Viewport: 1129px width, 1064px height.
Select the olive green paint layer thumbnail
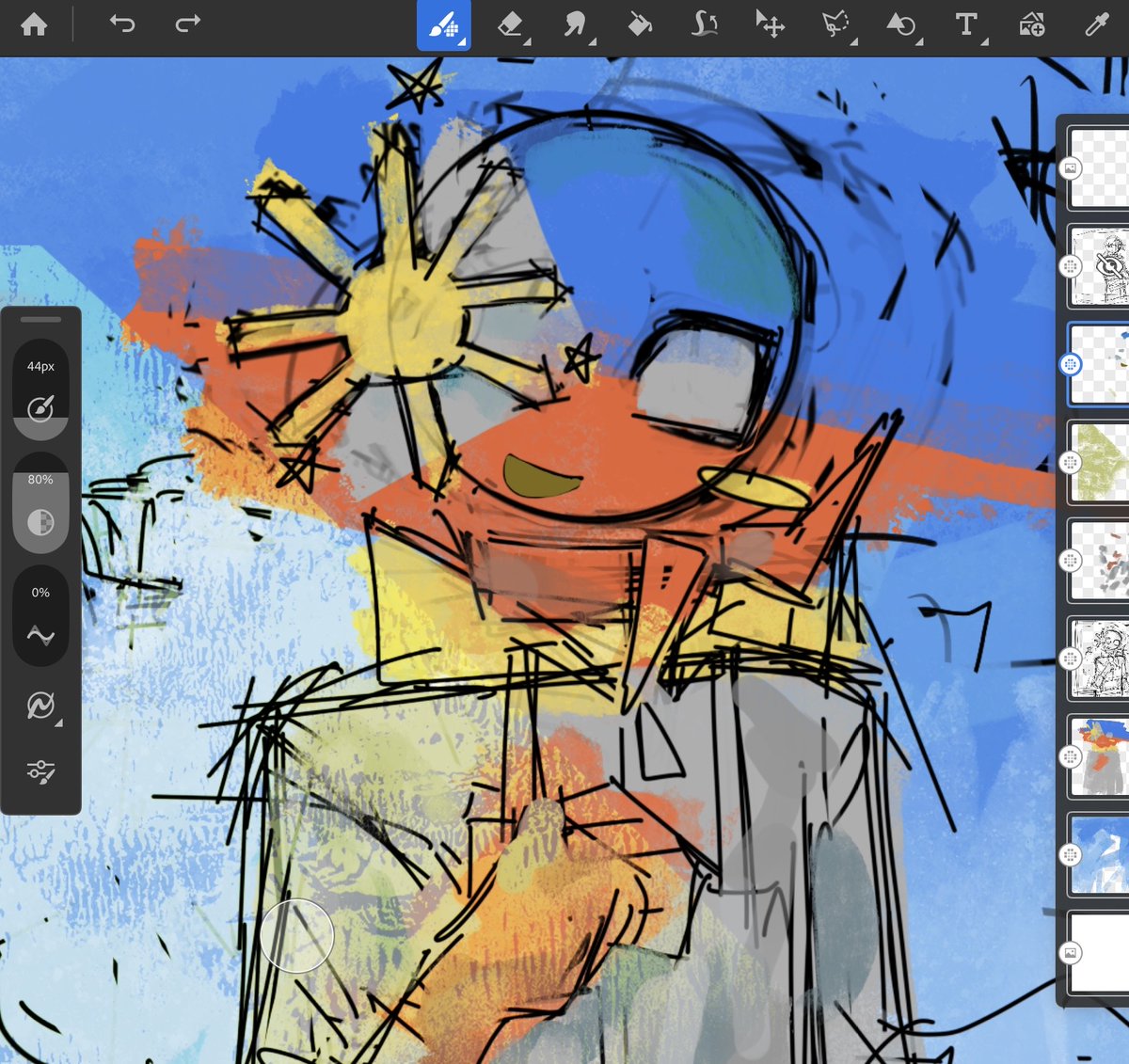[x=1098, y=463]
